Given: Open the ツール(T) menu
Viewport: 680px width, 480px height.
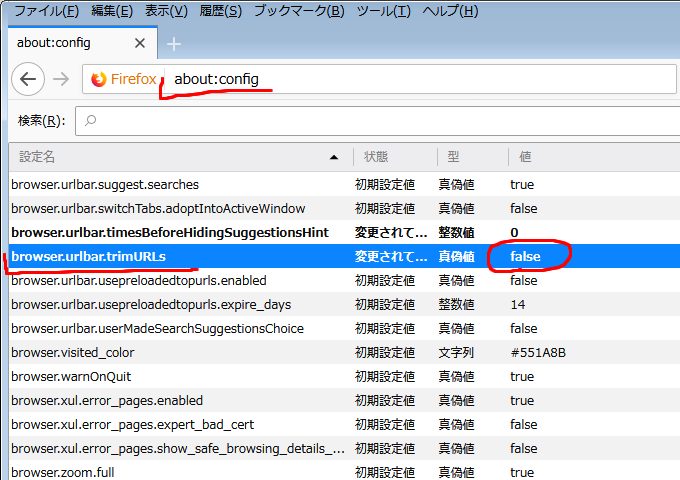Looking at the screenshot, I should pyautogui.click(x=383, y=11).
